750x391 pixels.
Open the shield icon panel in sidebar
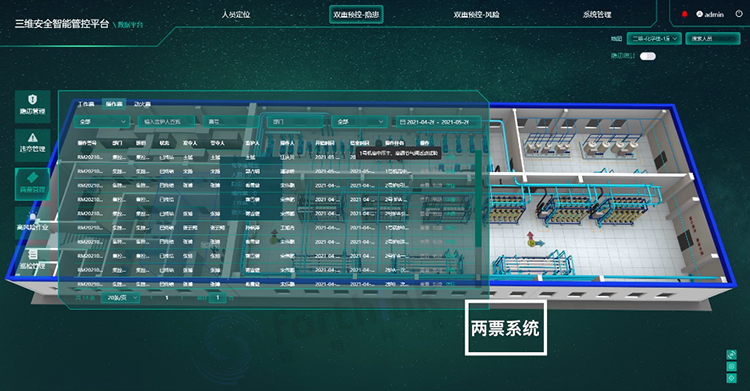pos(33,105)
